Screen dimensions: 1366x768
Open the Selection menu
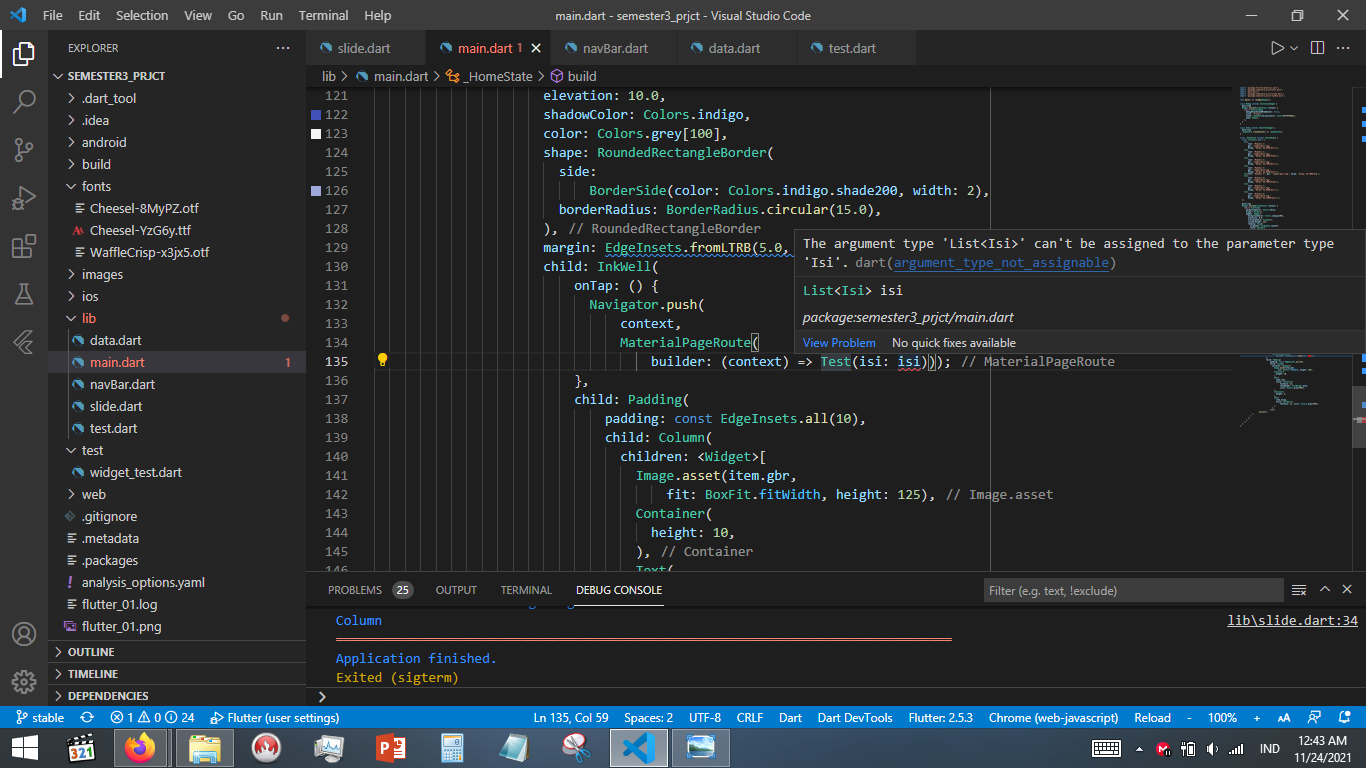142,16
